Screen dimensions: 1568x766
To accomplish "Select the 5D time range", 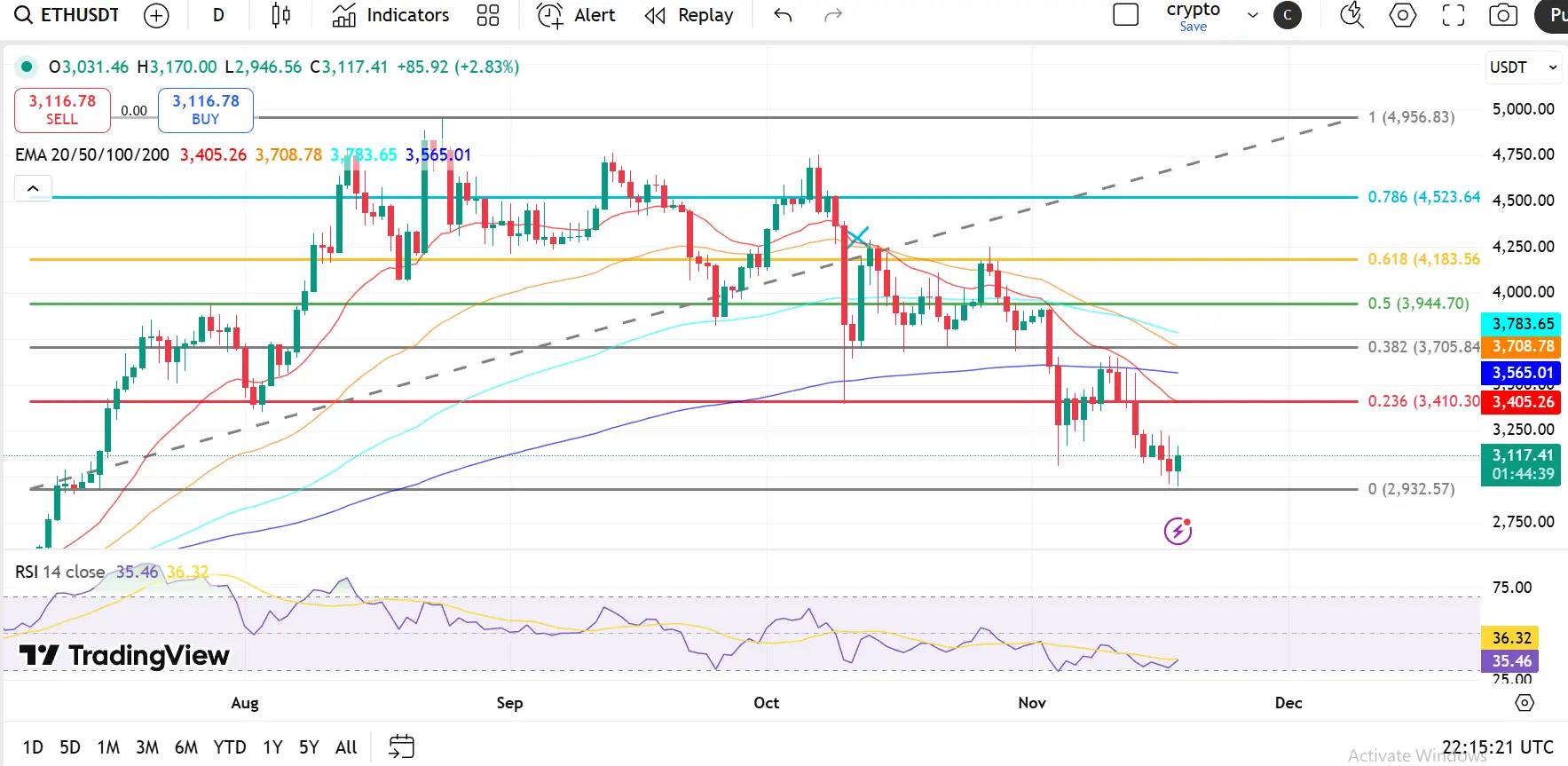I will (x=70, y=747).
